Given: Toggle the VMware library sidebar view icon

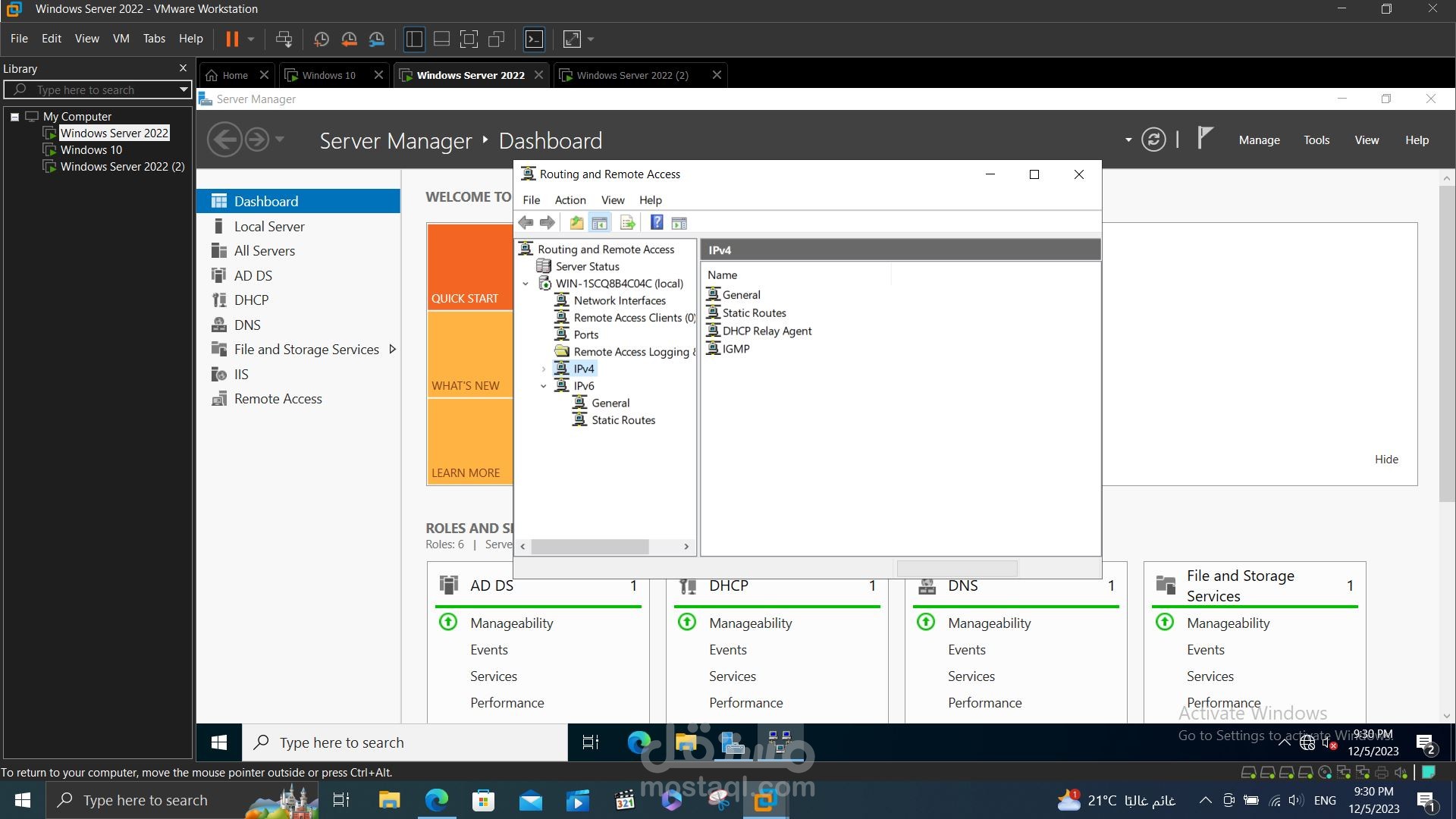Looking at the screenshot, I should 414,39.
